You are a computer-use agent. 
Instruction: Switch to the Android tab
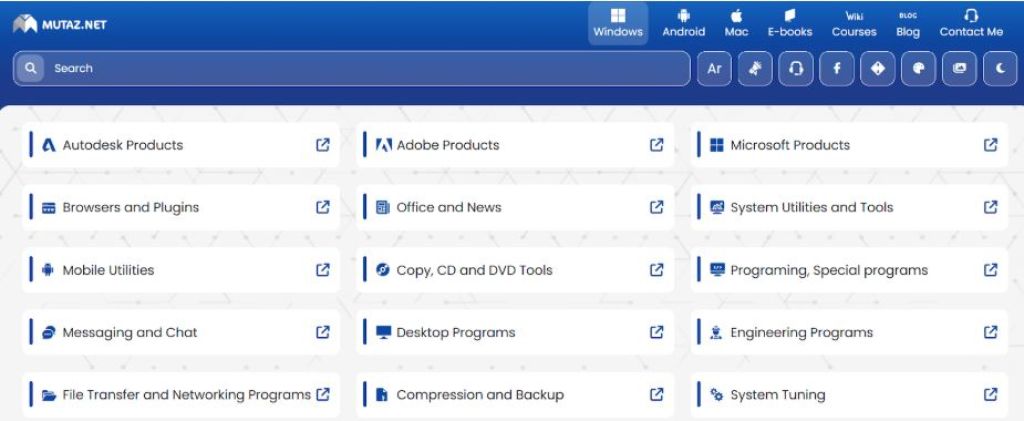684,23
